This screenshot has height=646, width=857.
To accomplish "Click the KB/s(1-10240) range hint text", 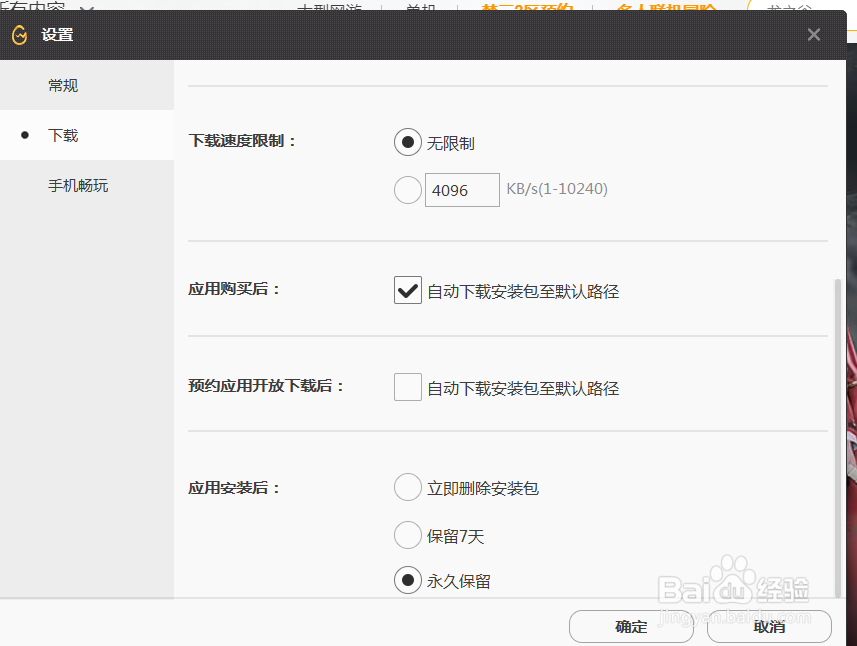I will click(x=557, y=189).
